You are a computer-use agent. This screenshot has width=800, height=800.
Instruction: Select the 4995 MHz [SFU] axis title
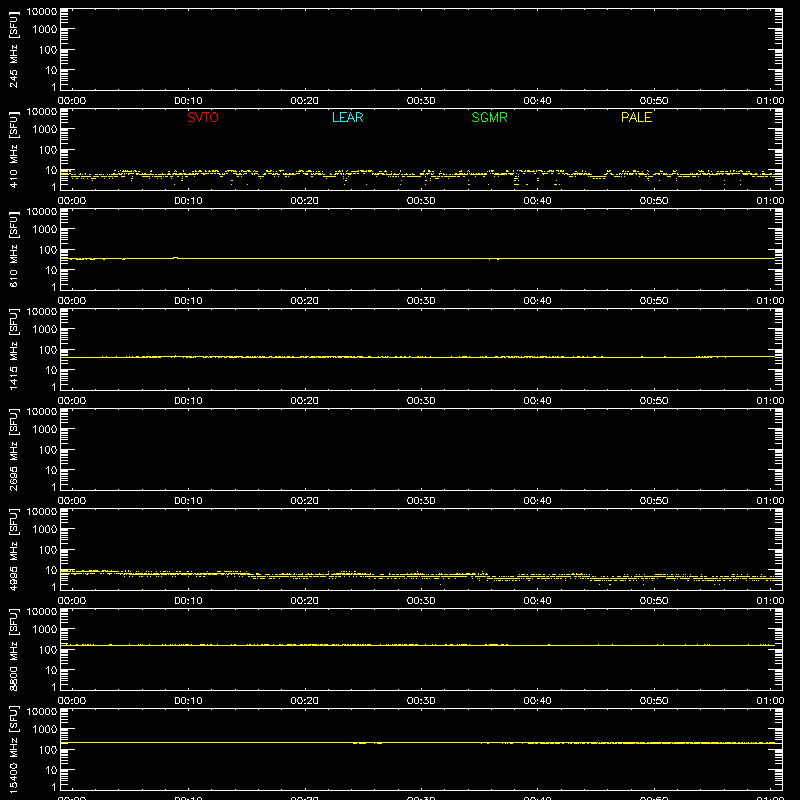[x=13, y=549]
